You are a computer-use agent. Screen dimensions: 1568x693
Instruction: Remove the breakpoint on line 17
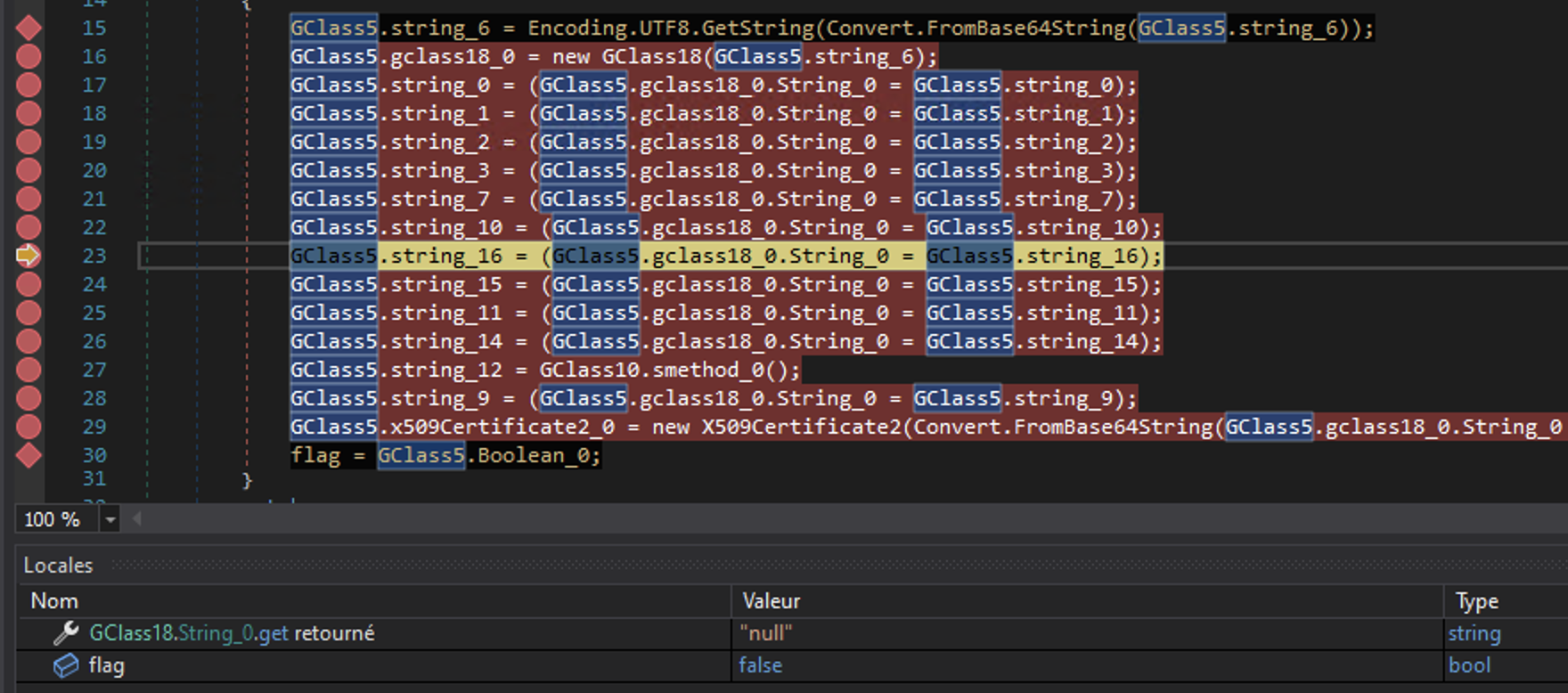29,86
